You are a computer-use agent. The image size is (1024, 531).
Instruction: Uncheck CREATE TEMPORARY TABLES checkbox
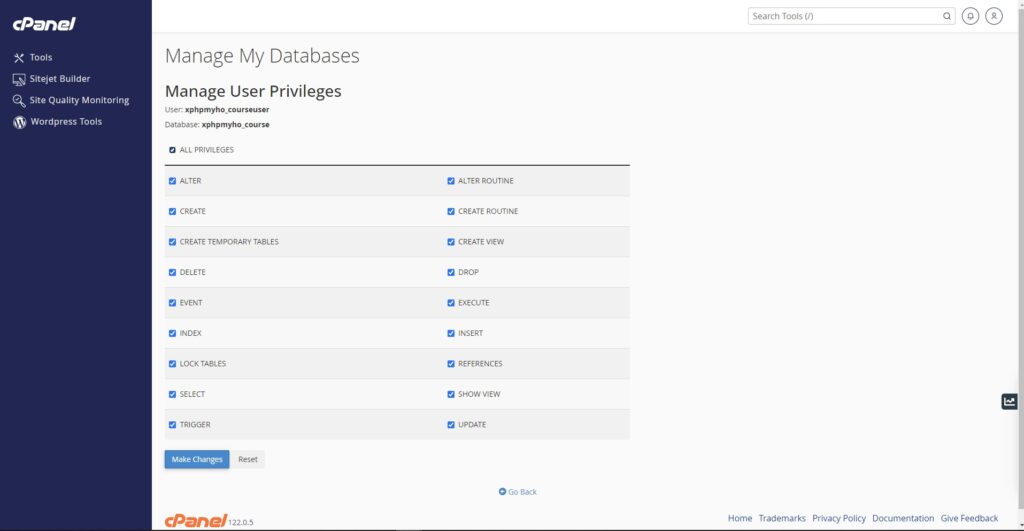tap(172, 242)
